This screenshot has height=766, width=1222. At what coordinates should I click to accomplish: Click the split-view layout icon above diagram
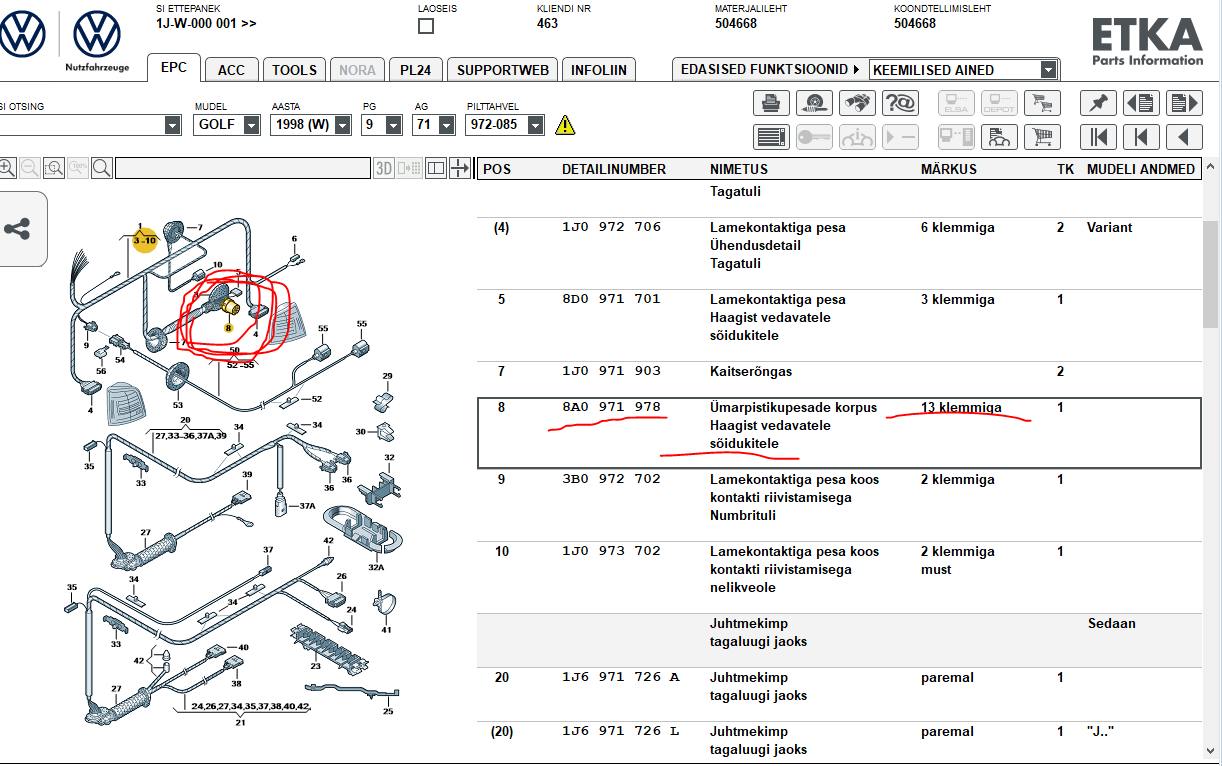point(435,168)
